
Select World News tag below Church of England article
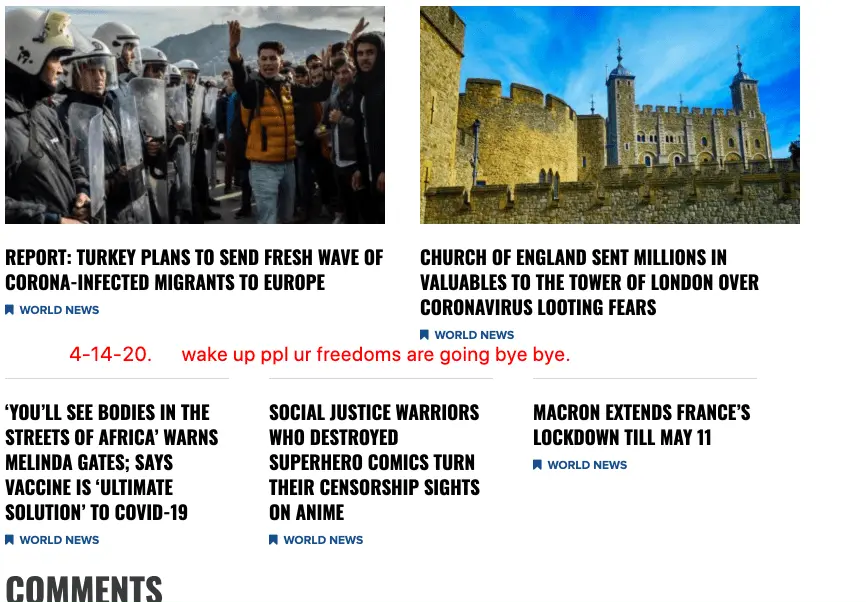[x=474, y=335]
